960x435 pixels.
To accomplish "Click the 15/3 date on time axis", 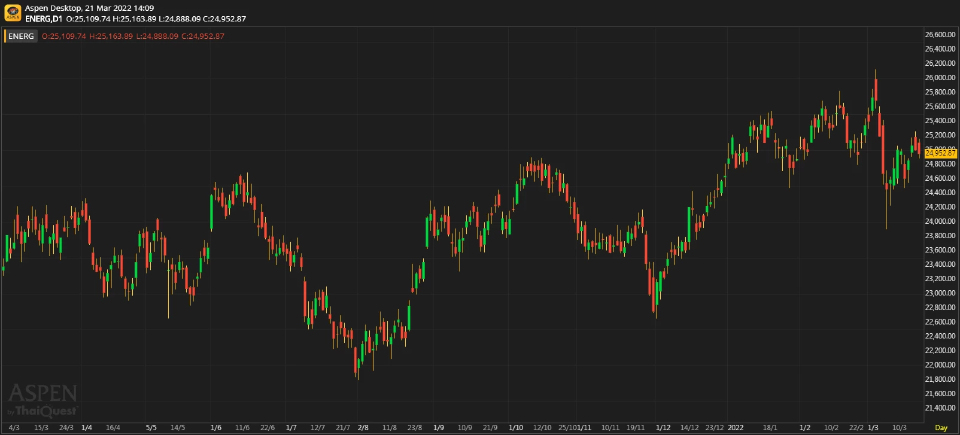I will pos(41,427).
